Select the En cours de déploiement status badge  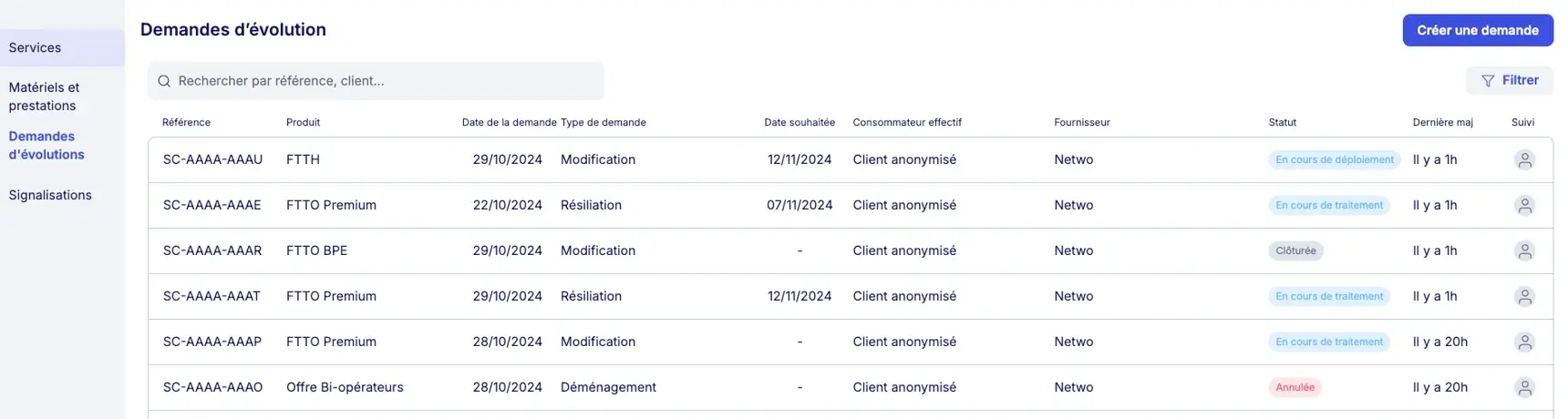tap(1334, 160)
